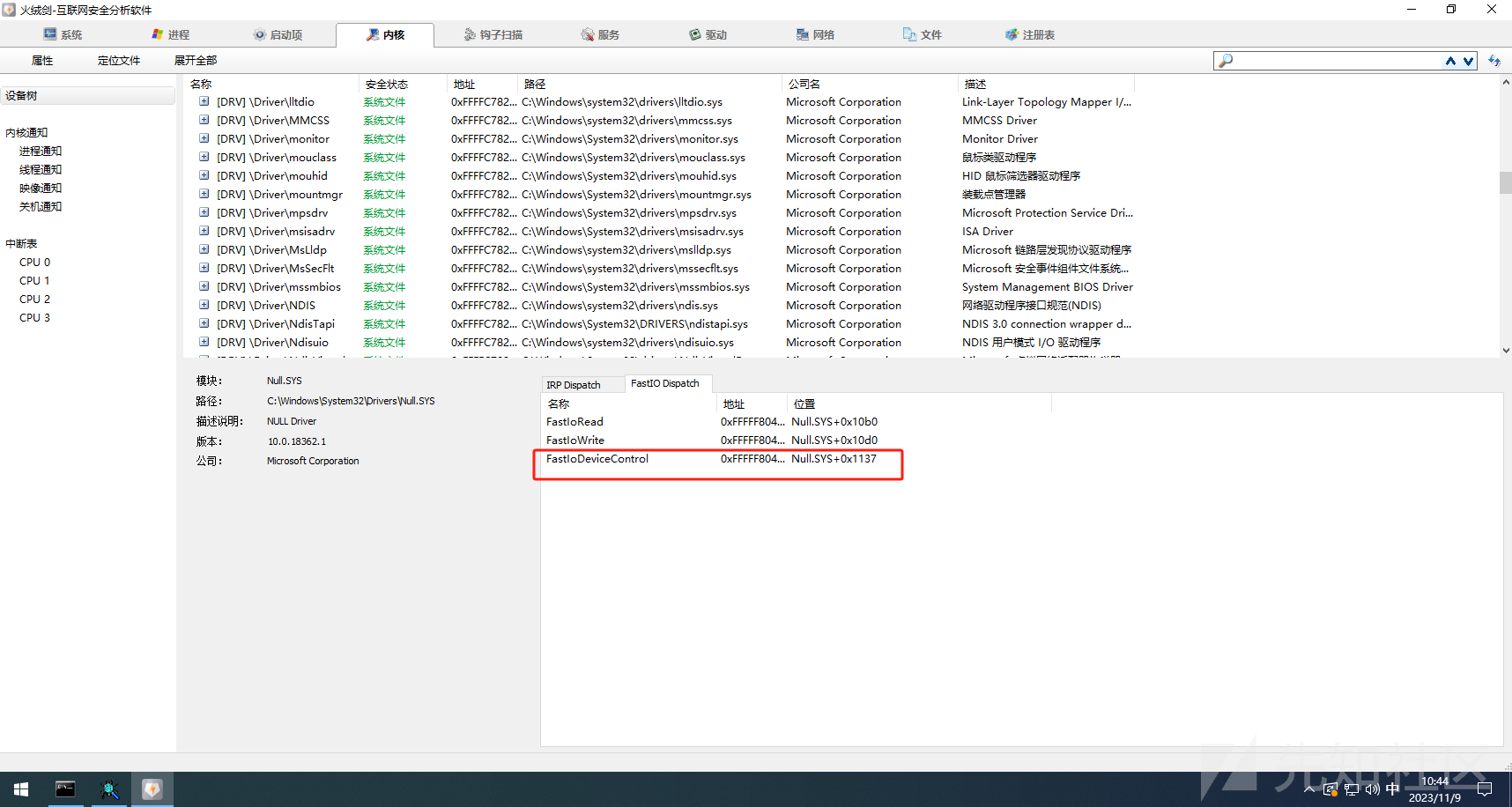The width and height of the screenshot is (1512, 807).
Task: Expand the \Driver\MsLldp row
Action: pyautogui.click(x=204, y=249)
